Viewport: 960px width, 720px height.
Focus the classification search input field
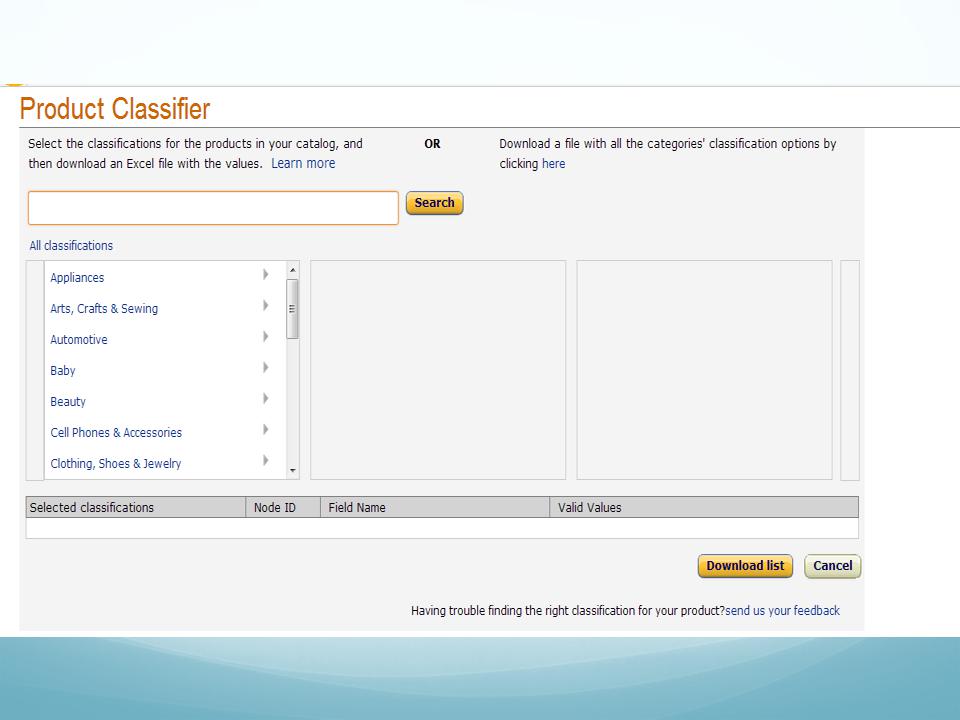click(x=213, y=208)
